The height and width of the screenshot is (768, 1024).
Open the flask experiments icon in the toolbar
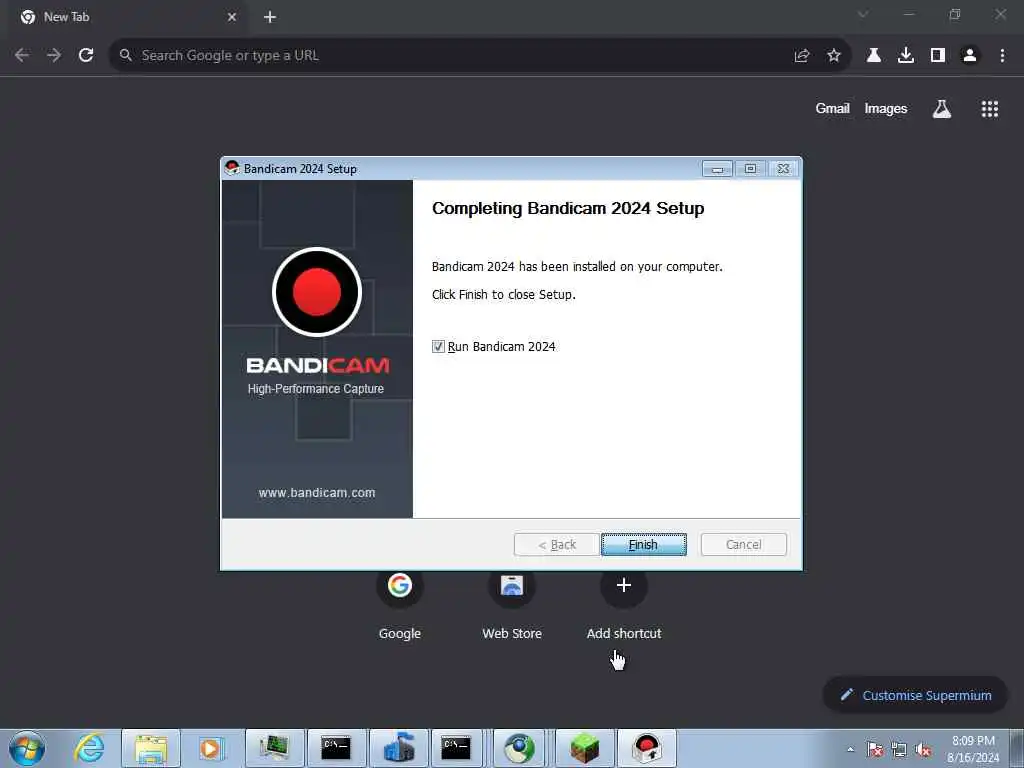[873, 56]
